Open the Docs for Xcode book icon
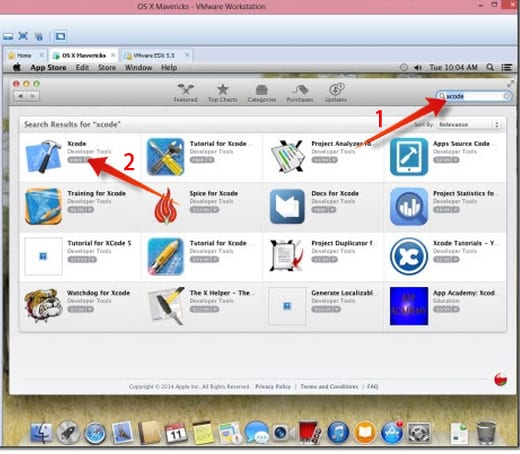520x454 pixels. [x=287, y=207]
